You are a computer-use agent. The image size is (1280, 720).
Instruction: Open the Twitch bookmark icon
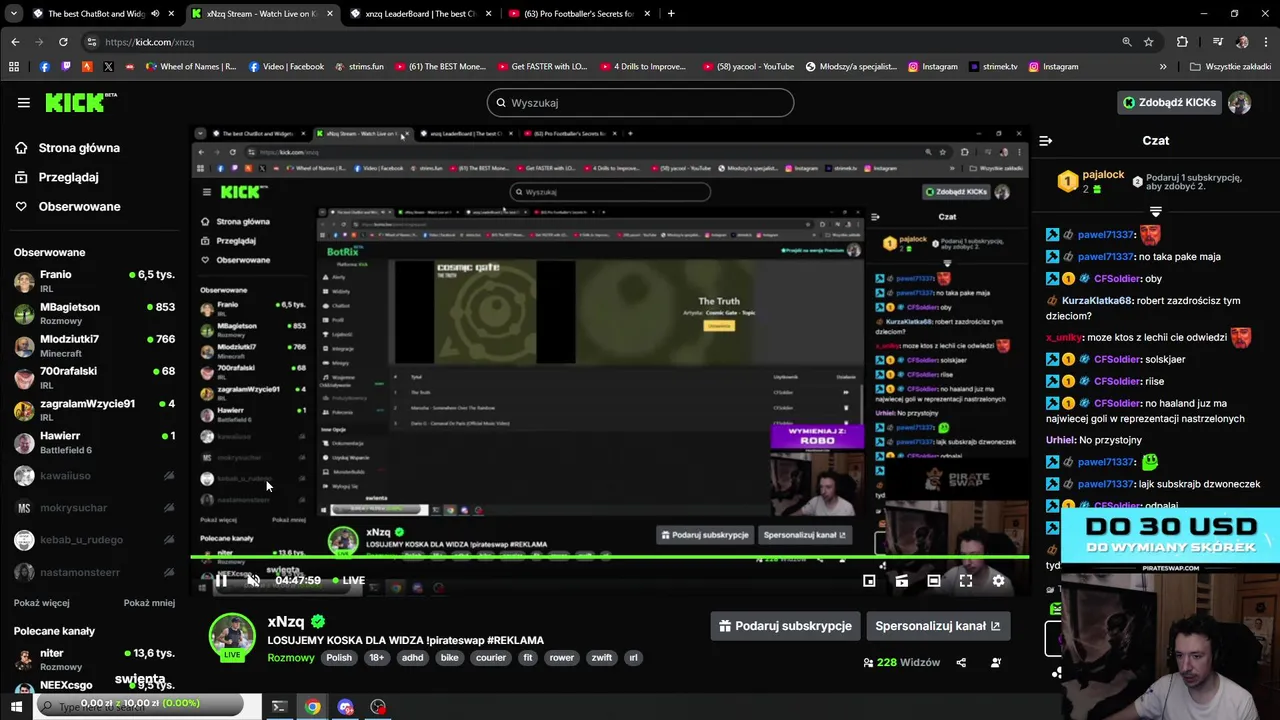click(66, 67)
